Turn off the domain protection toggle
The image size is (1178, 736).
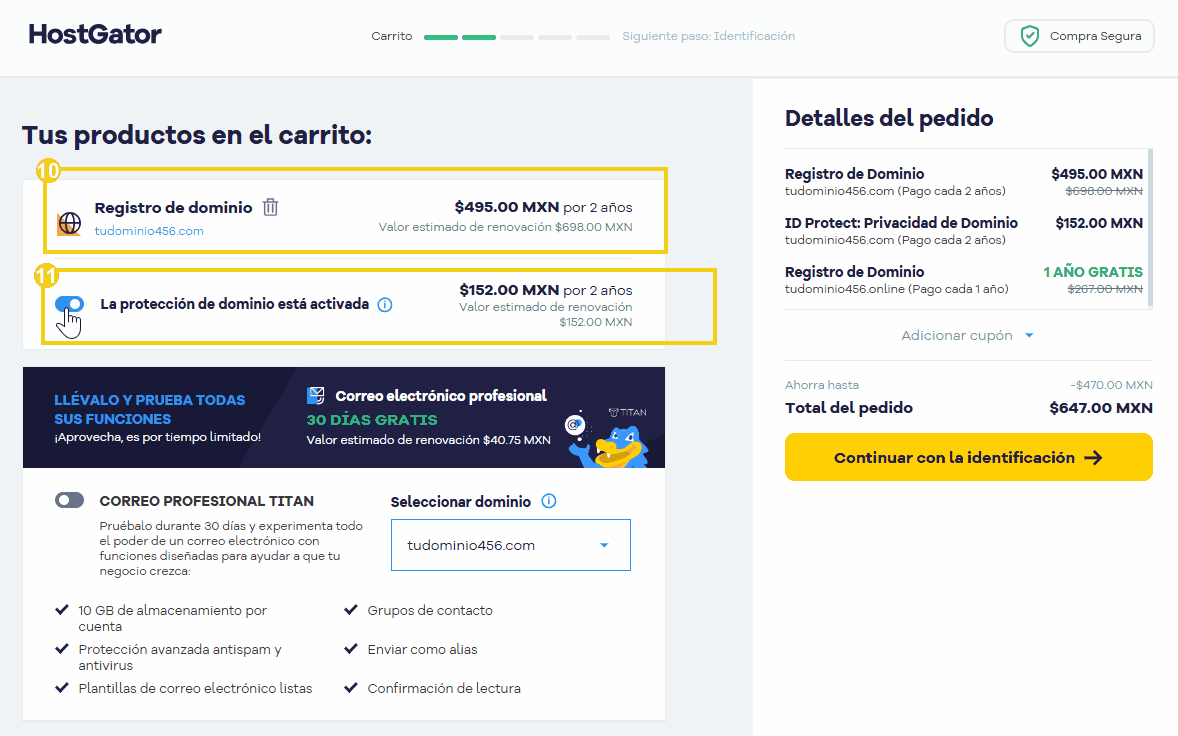[x=69, y=304]
